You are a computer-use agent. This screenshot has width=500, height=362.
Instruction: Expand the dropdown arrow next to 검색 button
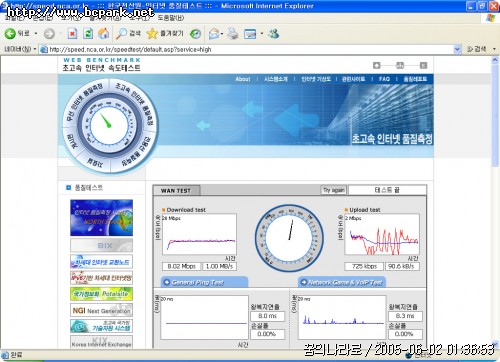point(494,49)
